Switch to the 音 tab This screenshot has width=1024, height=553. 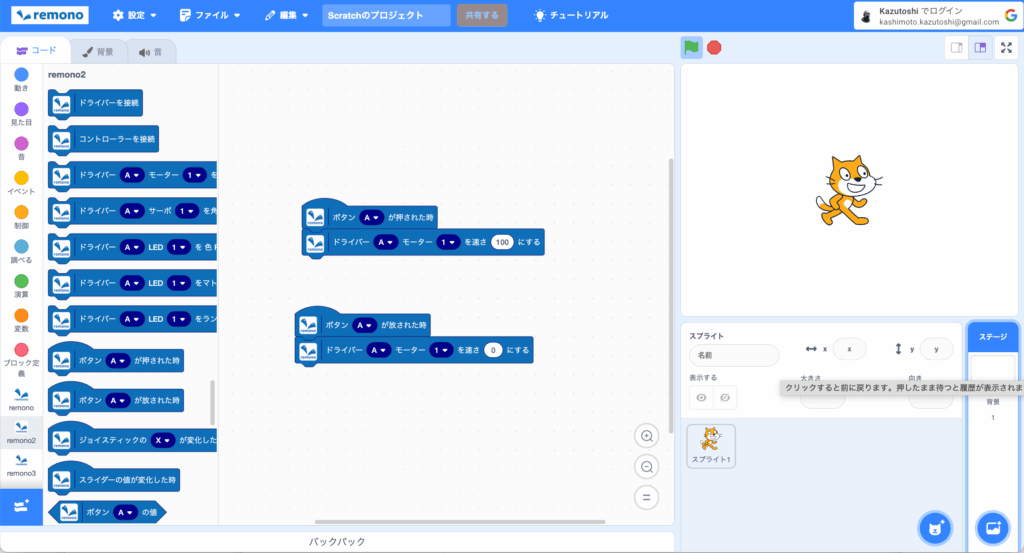(x=151, y=52)
